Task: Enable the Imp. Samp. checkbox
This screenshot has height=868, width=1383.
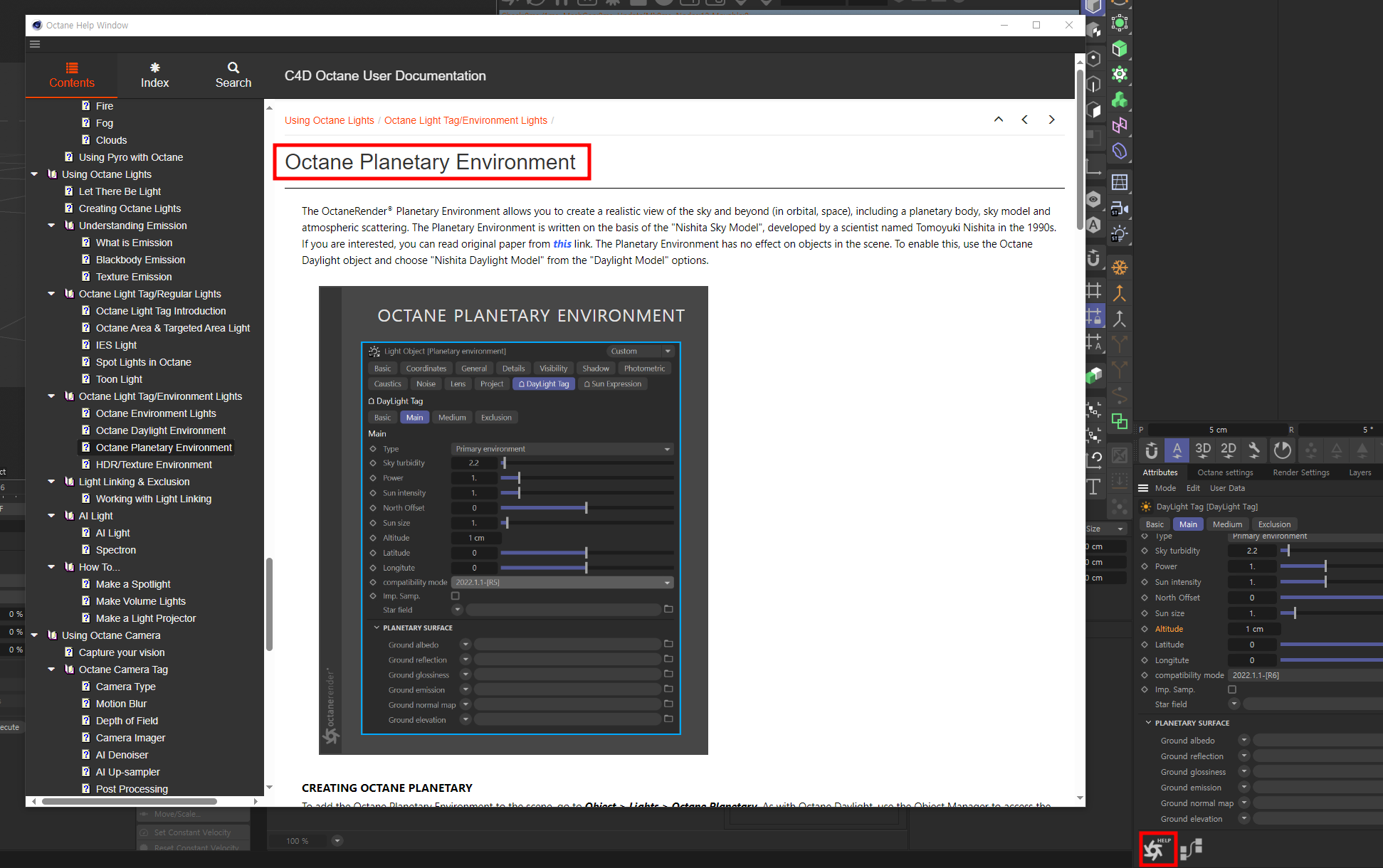Action: 1232,689
